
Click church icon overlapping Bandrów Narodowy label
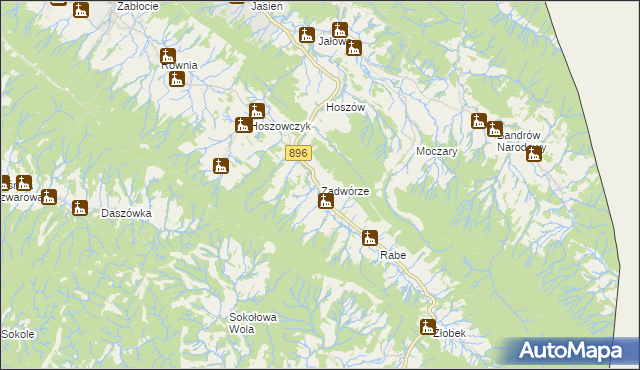pos(533,154)
